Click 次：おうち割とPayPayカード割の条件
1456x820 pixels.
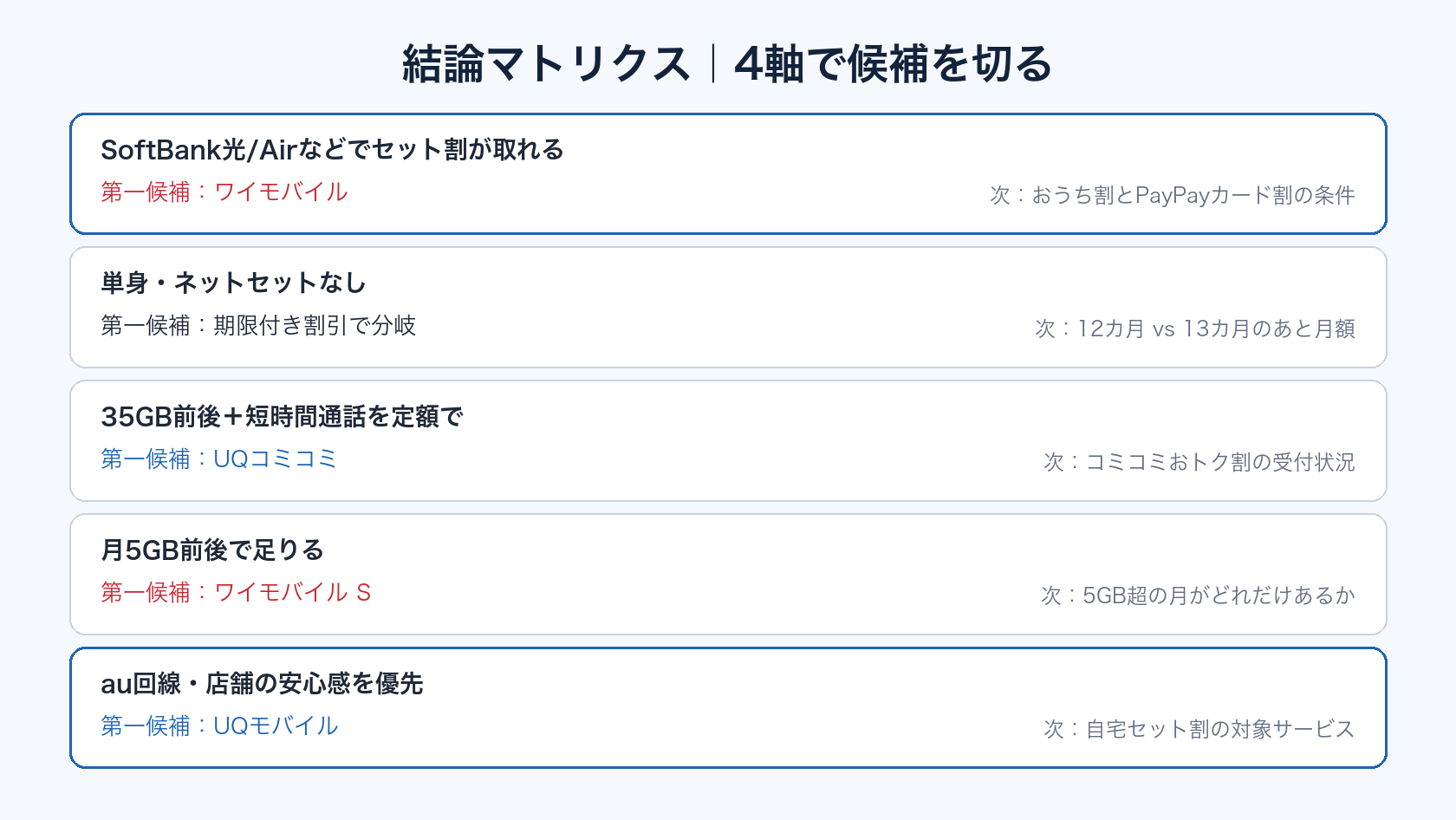(1173, 195)
